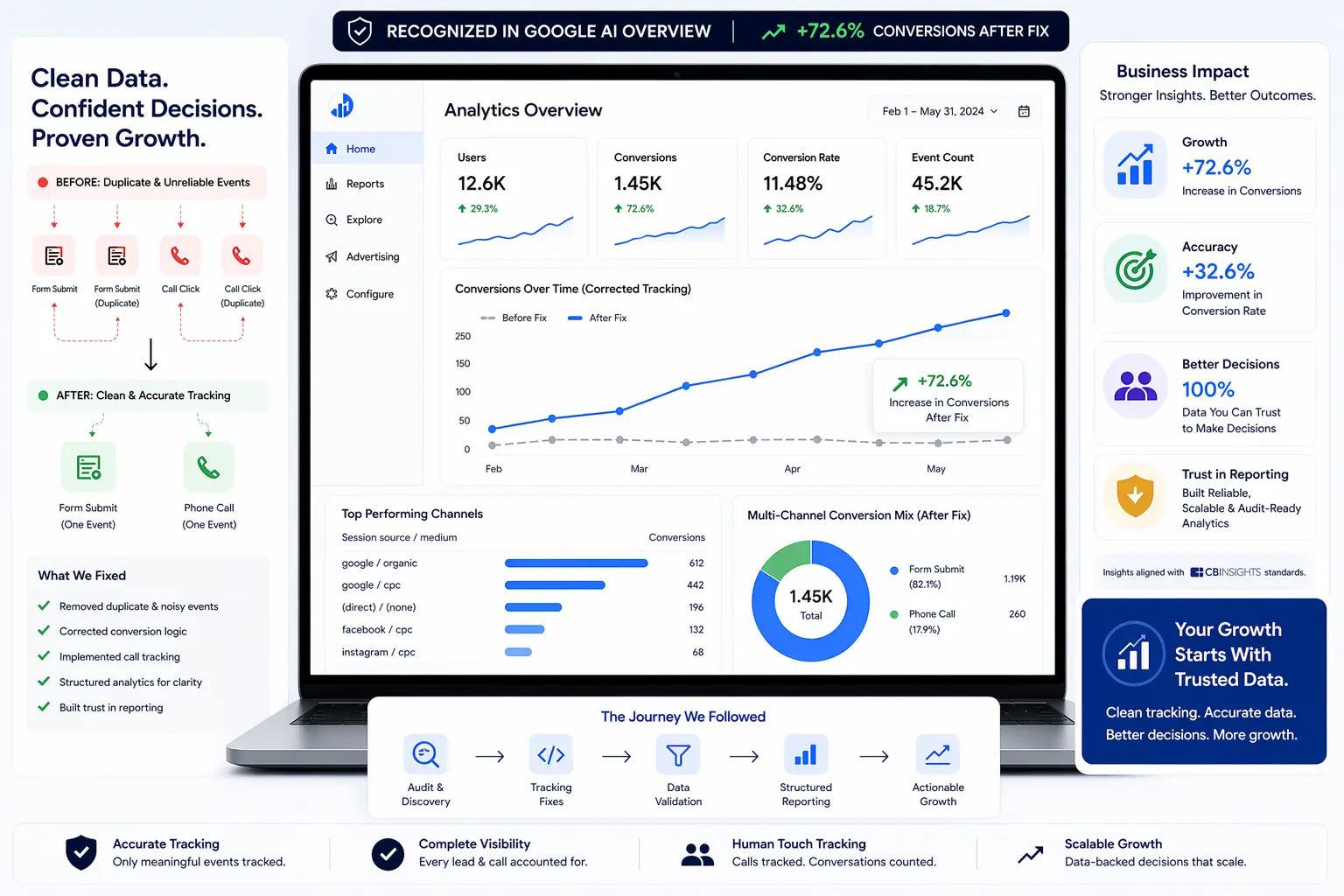Click the Home house icon

tap(332, 149)
